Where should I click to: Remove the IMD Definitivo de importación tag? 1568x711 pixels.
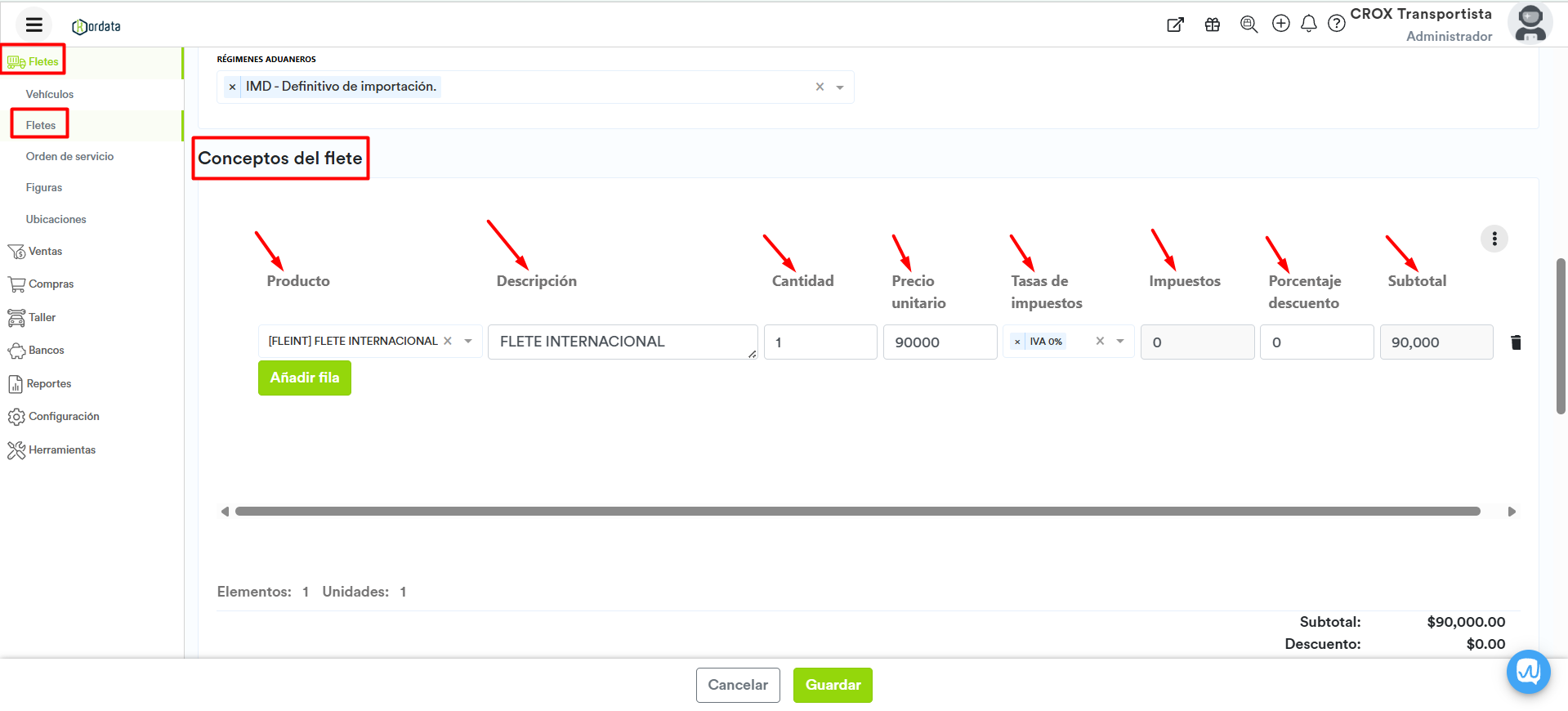coord(233,87)
